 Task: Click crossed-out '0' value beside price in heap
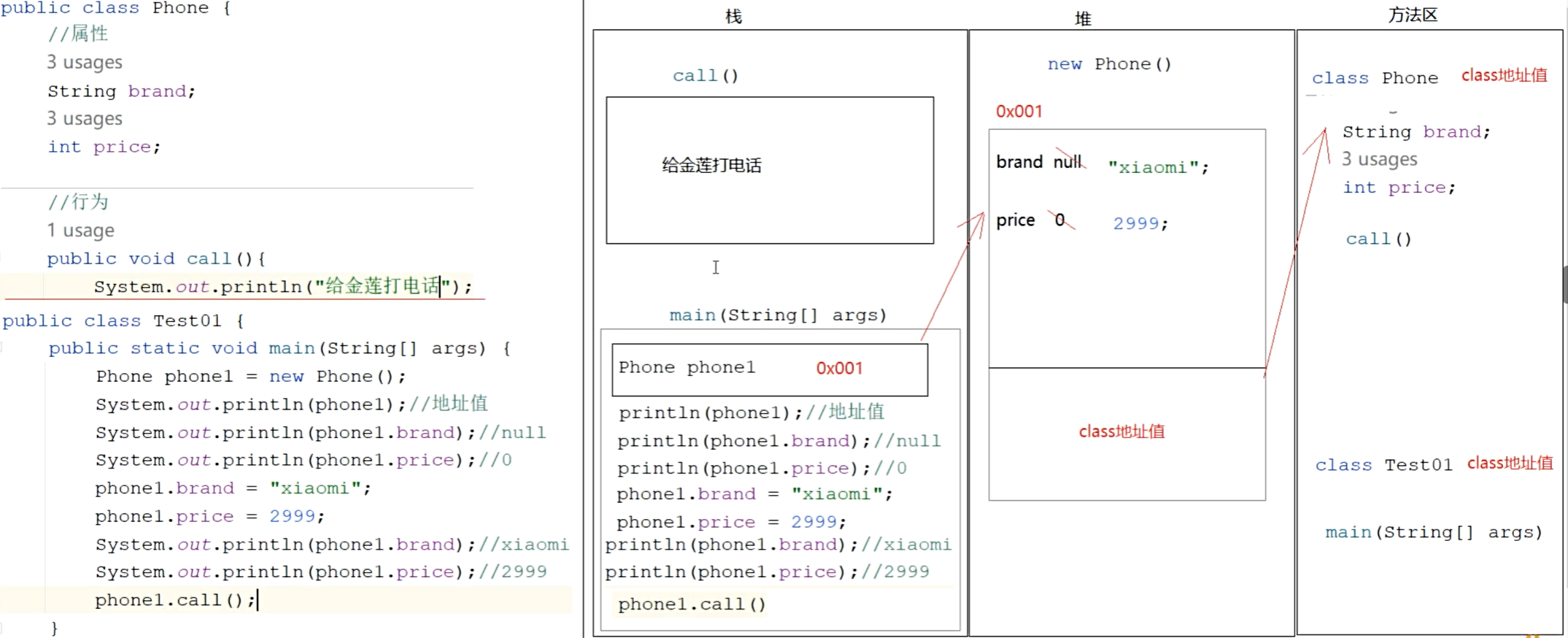pos(1060,220)
